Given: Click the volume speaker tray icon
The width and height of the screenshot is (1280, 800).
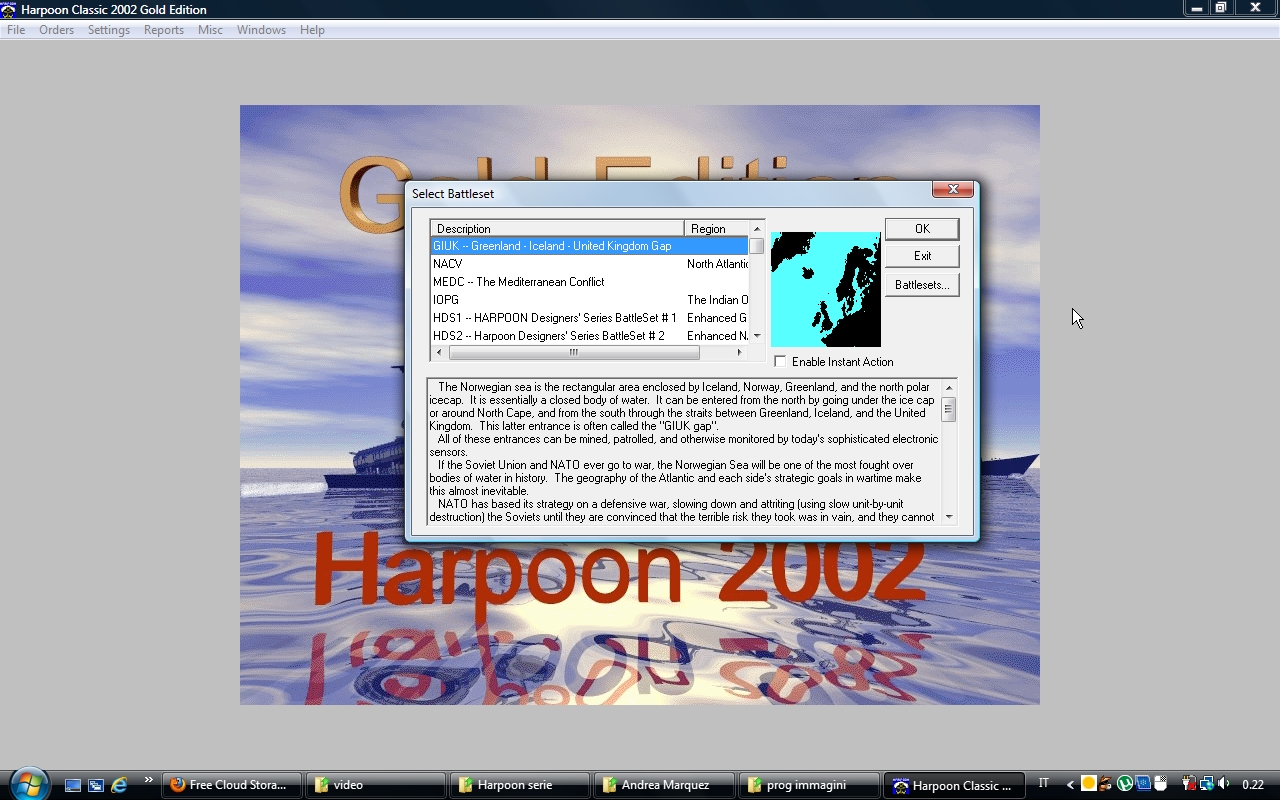Looking at the screenshot, I should pos(1224,784).
